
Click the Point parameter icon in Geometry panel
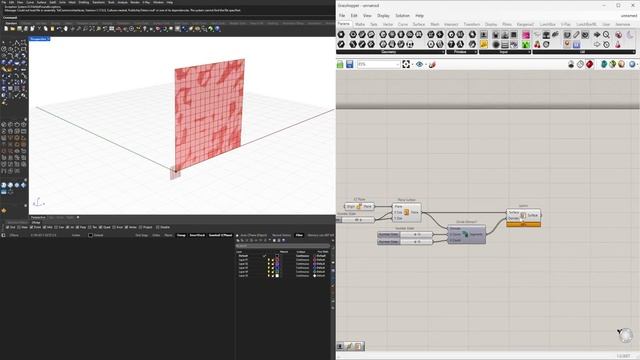coord(341,35)
